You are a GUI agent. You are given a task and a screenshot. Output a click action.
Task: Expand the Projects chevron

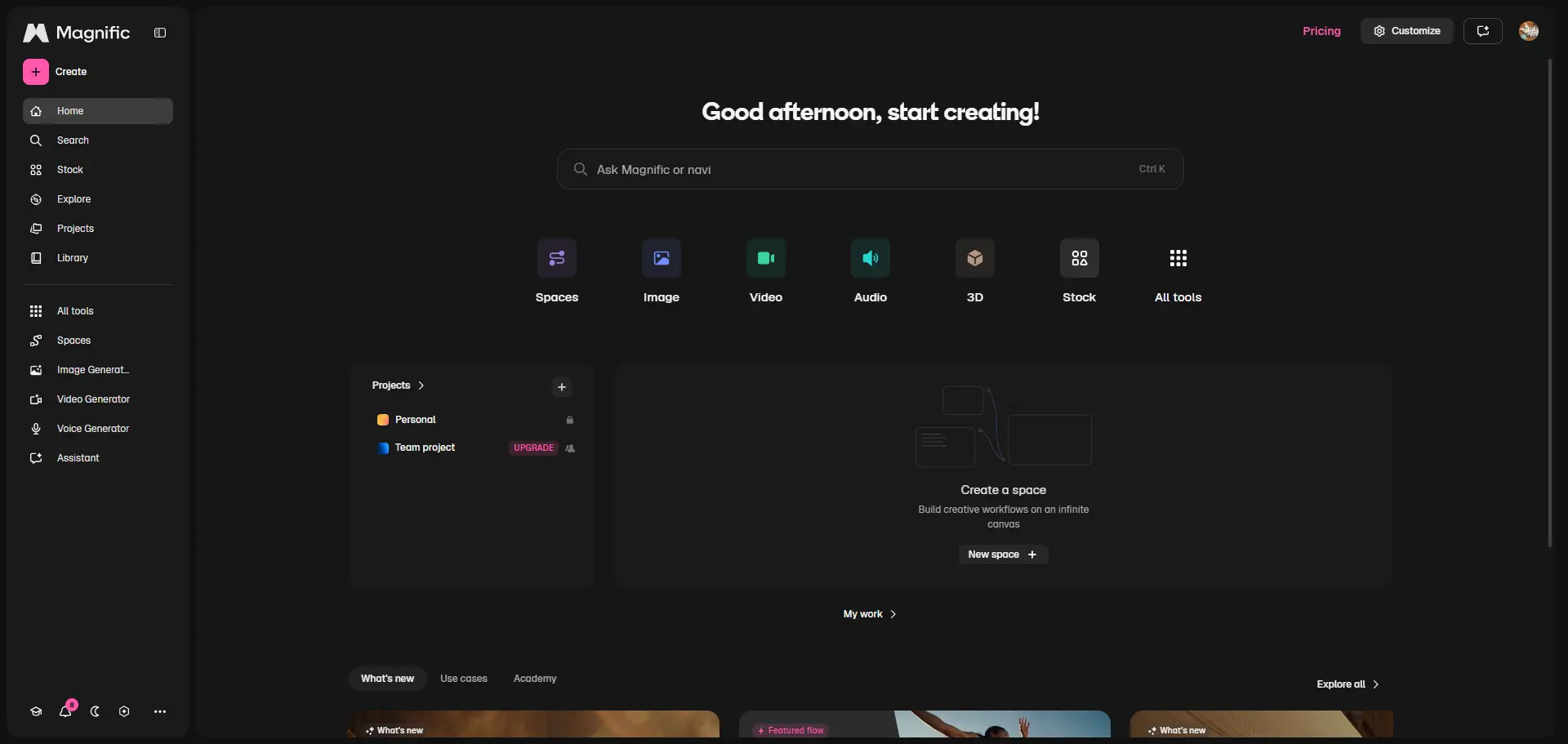pos(421,385)
